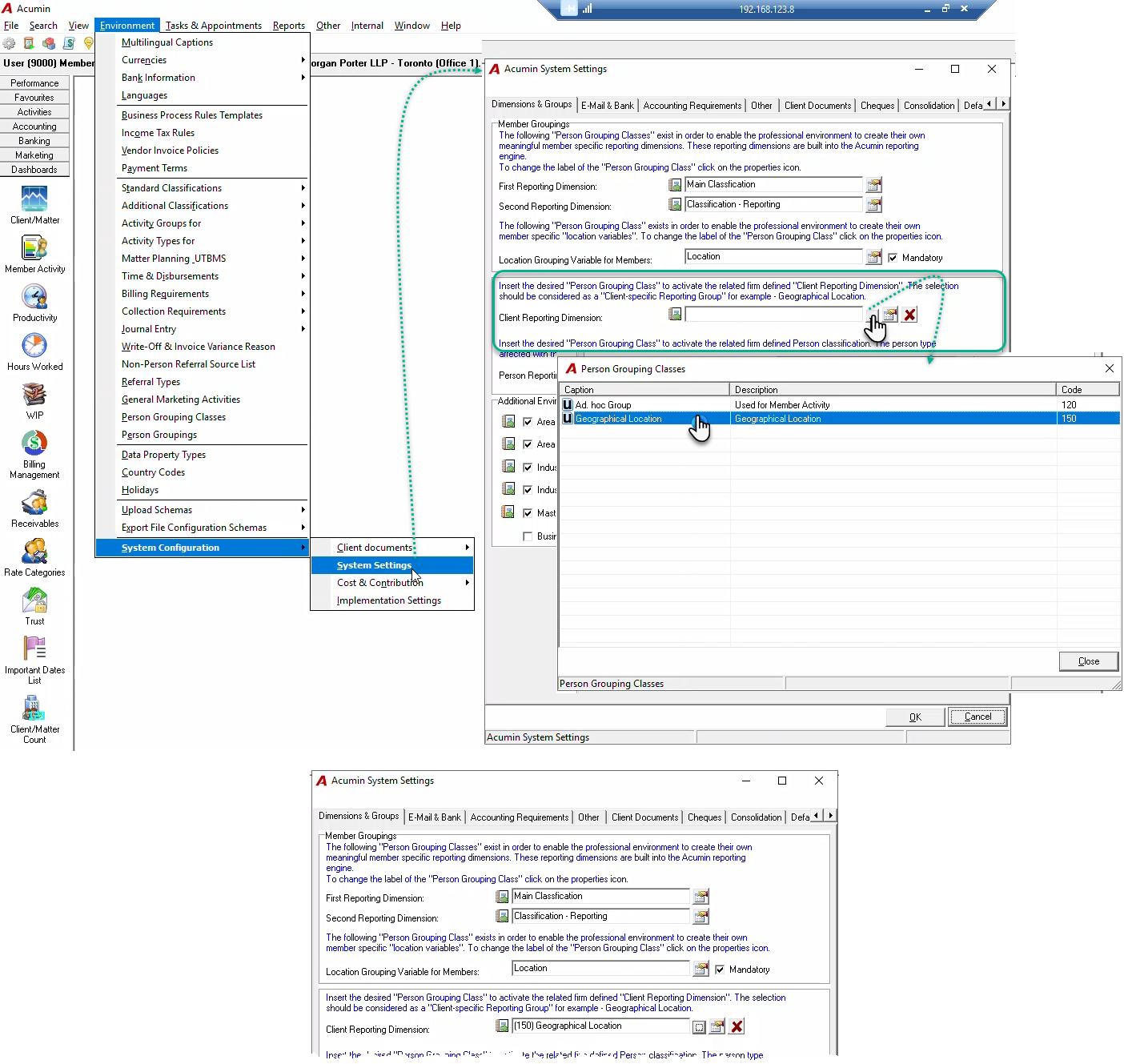
Task: Open the Receivables sidebar icon
Action: 34,502
